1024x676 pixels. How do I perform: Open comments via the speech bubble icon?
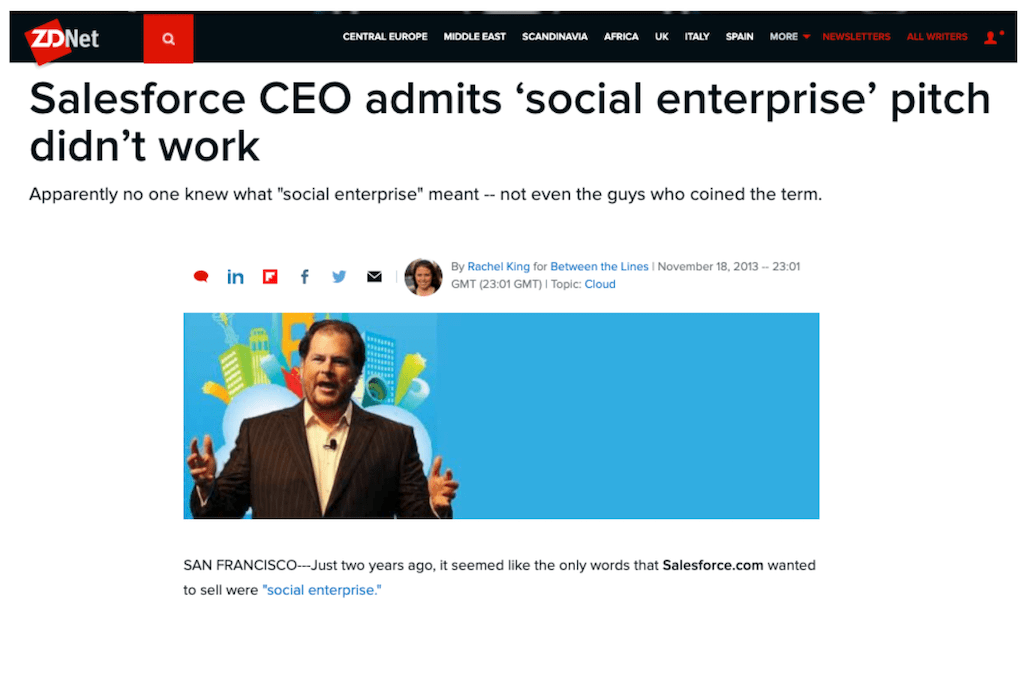(201, 276)
